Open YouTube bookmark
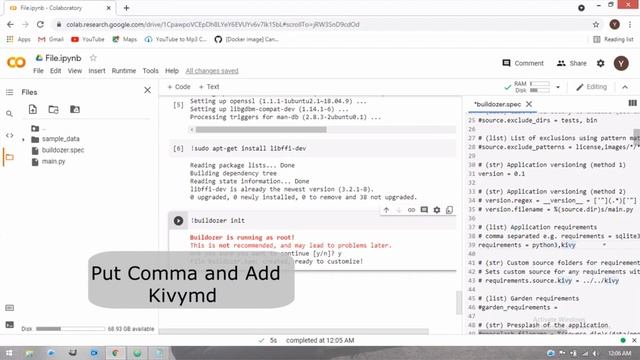 point(88,39)
